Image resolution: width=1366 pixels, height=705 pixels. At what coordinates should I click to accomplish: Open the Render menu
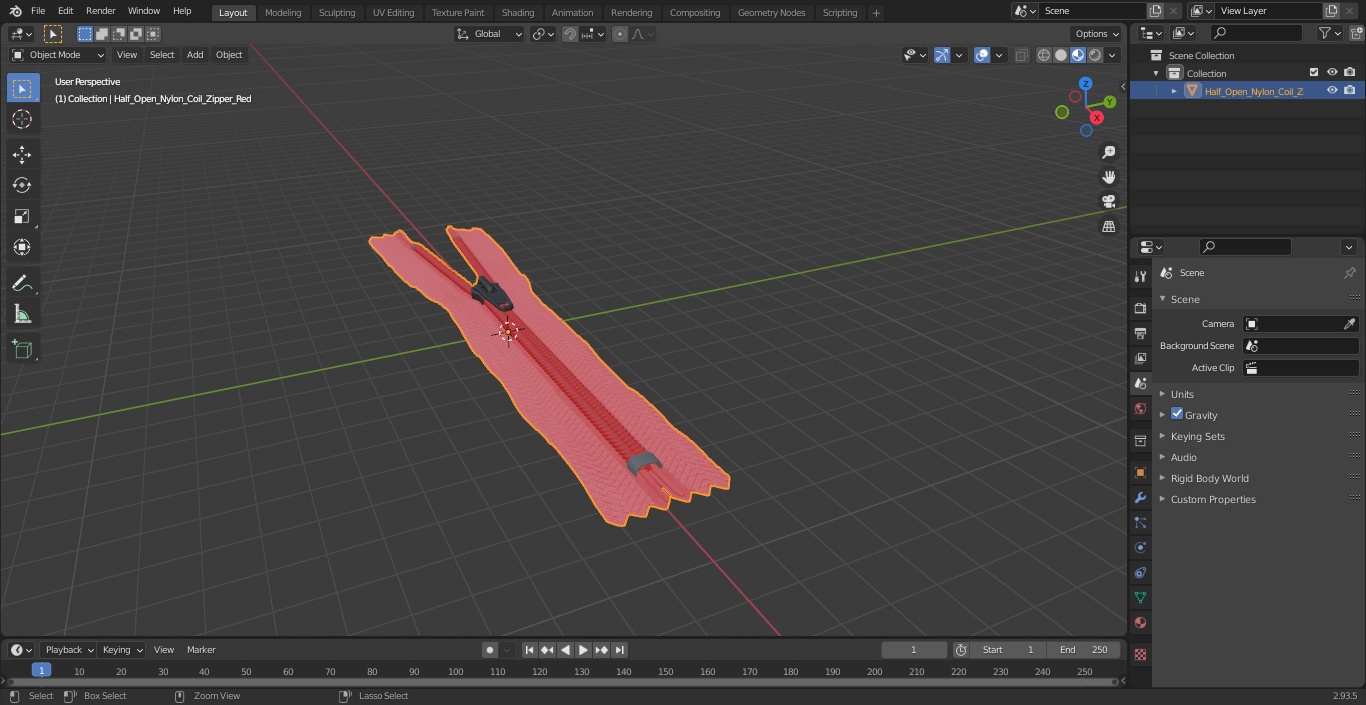coord(101,11)
